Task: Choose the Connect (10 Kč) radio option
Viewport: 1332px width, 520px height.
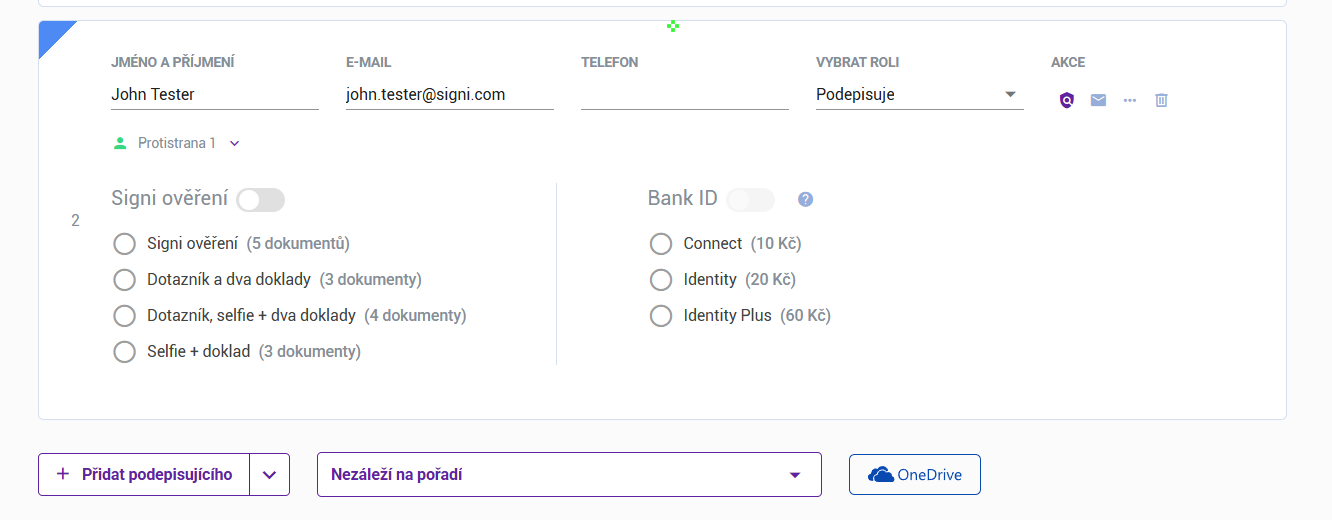Action: [661, 244]
